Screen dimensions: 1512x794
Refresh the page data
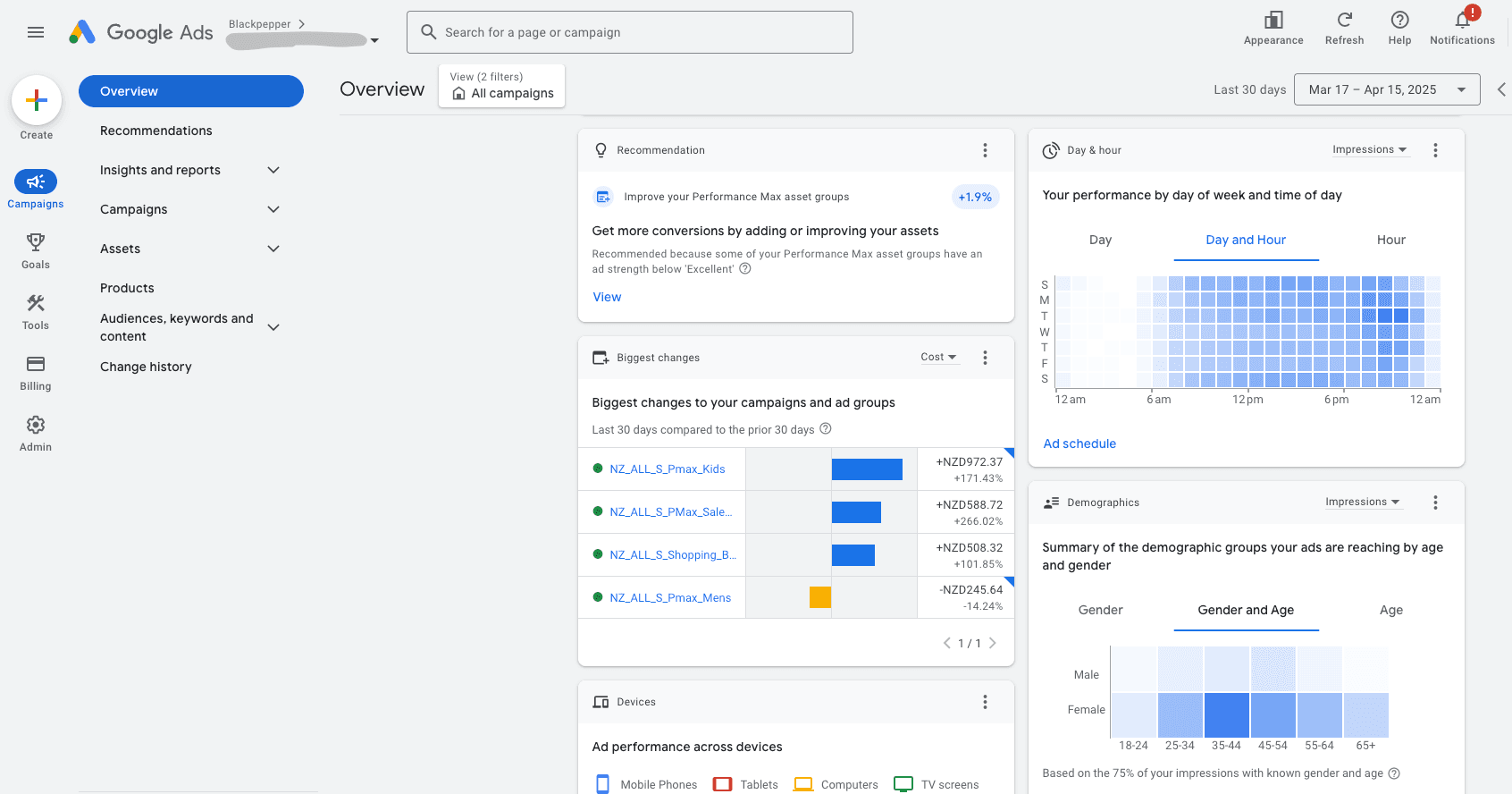pyautogui.click(x=1344, y=29)
